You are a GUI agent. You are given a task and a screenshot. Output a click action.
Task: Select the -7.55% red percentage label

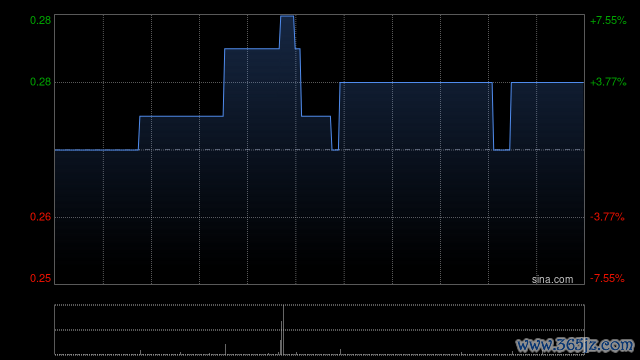[x=607, y=278]
